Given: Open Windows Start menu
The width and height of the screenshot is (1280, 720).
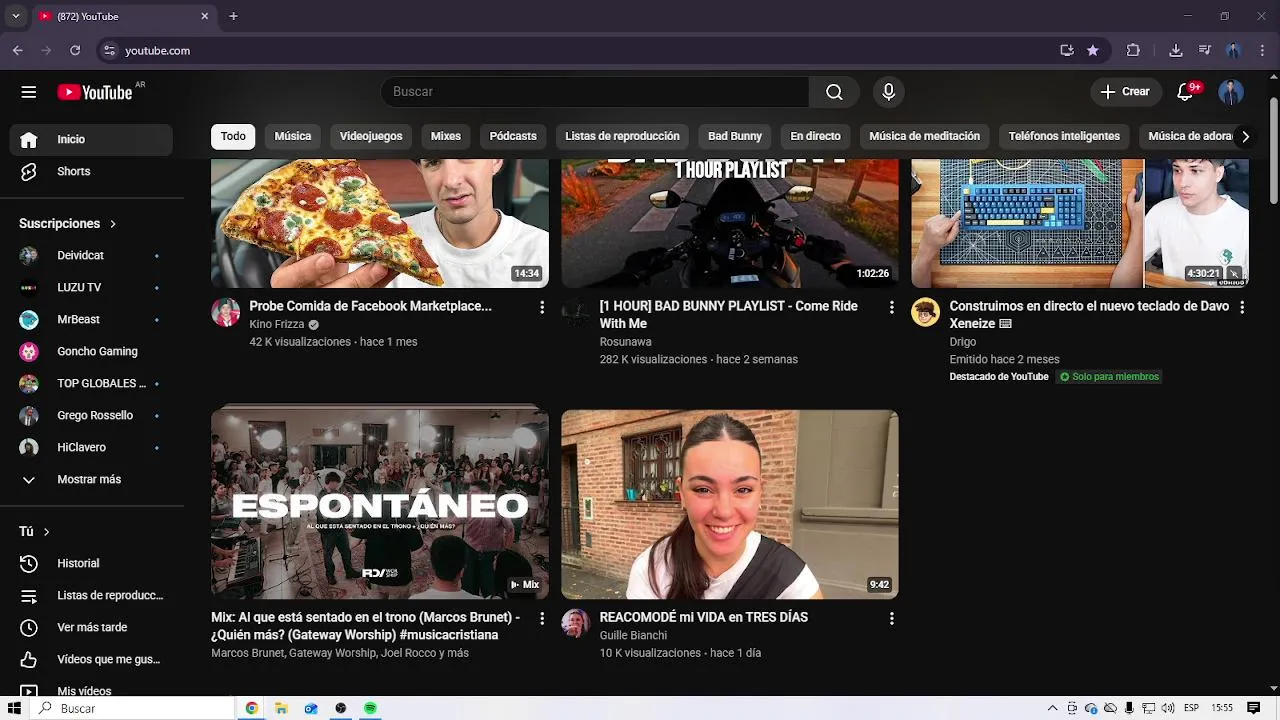Looking at the screenshot, I should pyautogui.click(x=14, y=708).
